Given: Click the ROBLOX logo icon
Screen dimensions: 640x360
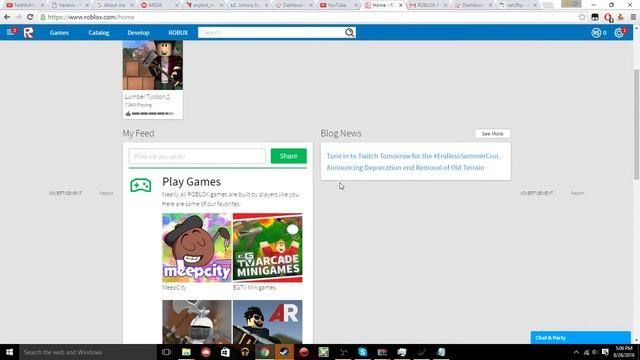Looking at the screenshot, I should click(28, 33).
